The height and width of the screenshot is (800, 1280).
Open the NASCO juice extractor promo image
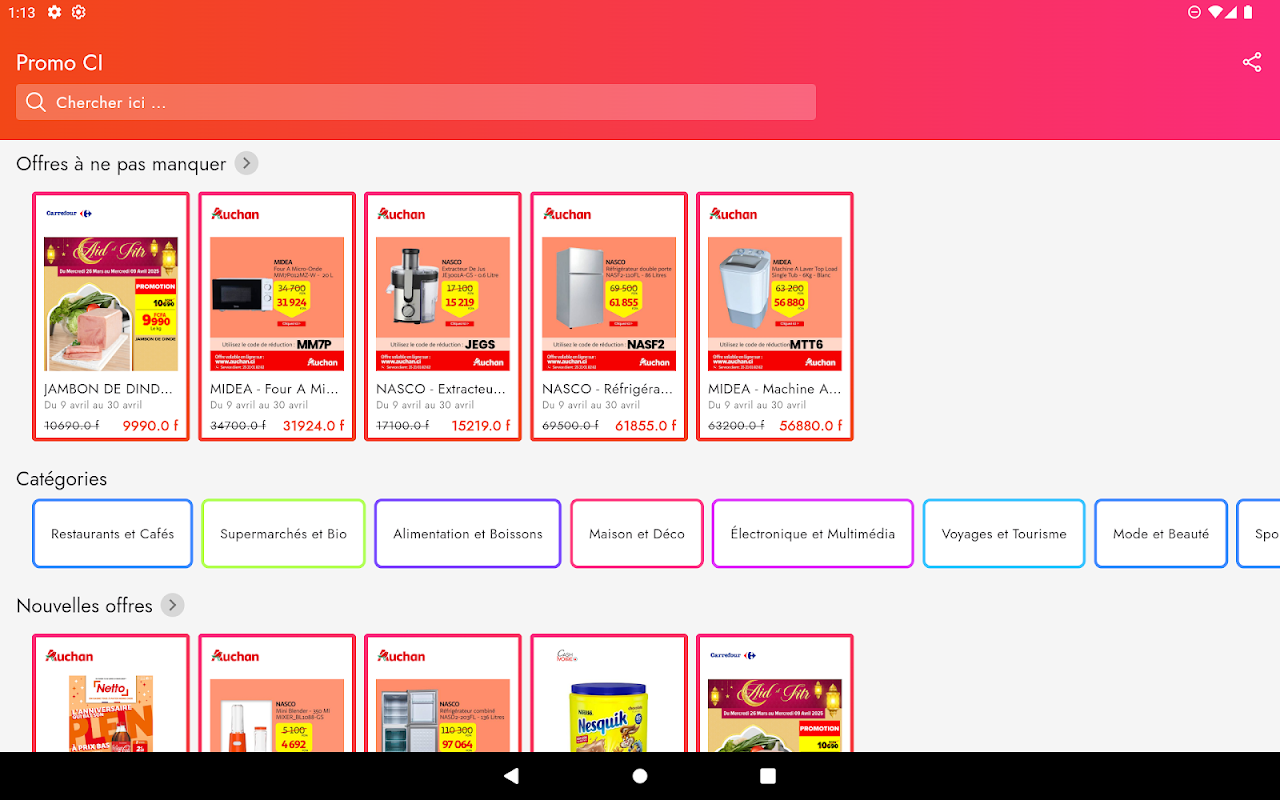[x=443, y=304]
